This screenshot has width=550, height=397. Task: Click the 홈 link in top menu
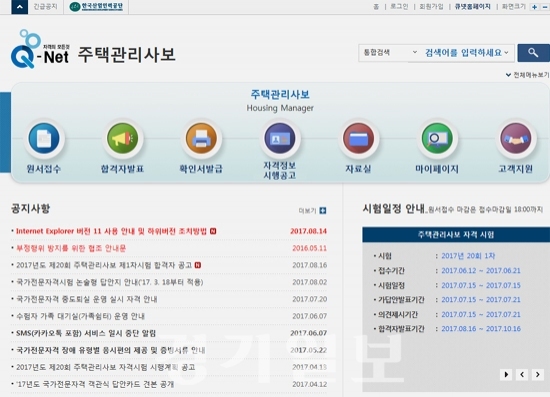click(x=376, y=7)
